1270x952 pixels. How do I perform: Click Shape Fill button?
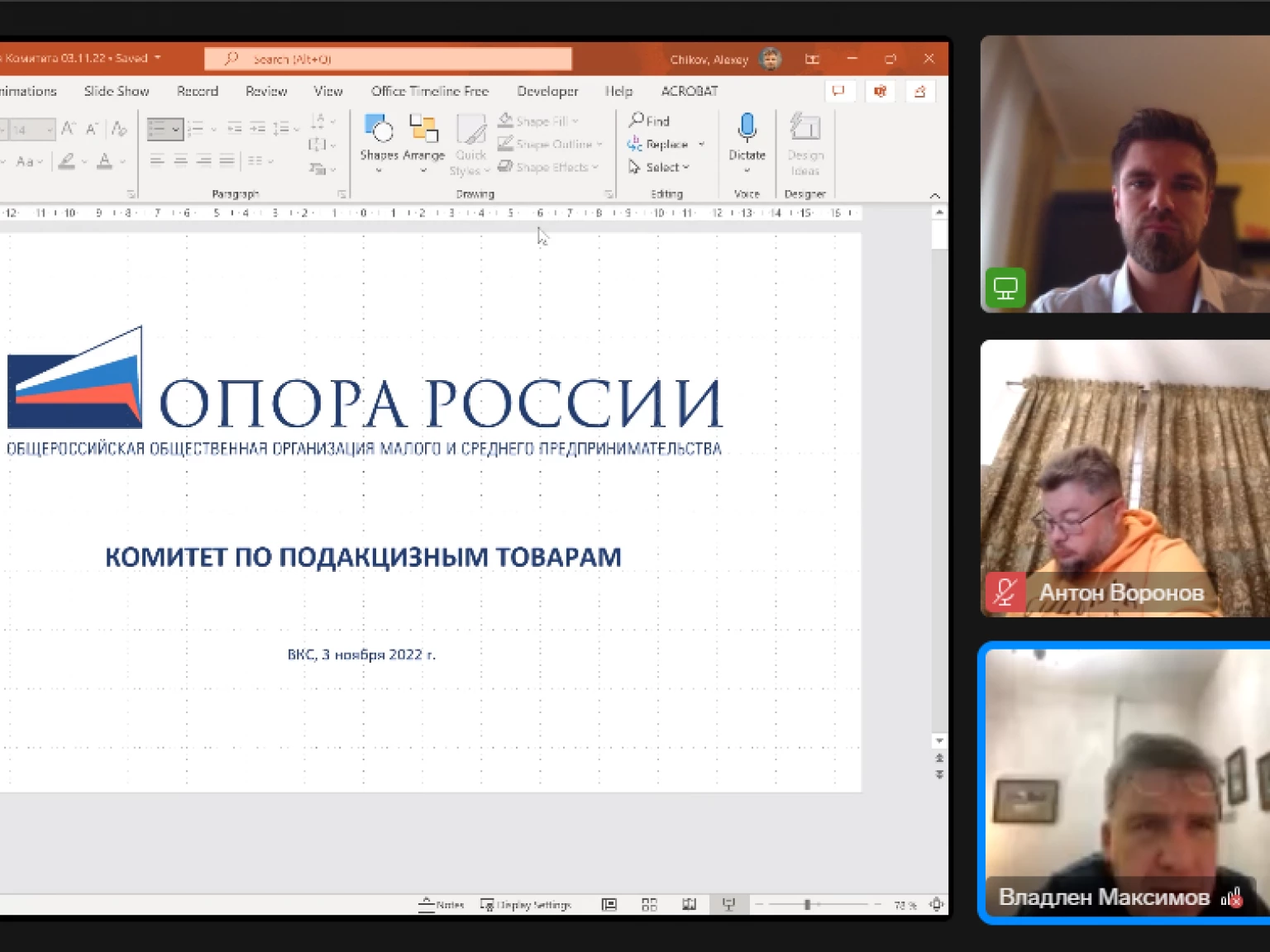[x=538, y=121]
